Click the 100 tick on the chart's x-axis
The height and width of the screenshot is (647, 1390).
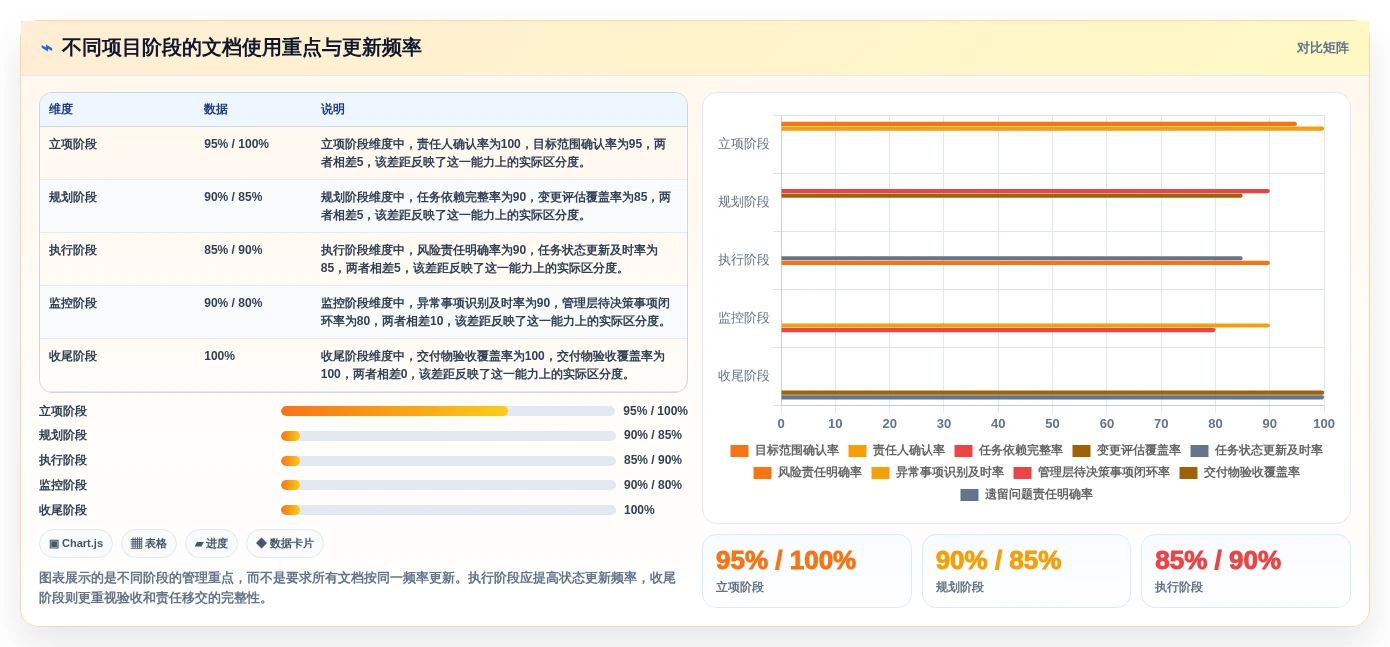pos(1324,424)
